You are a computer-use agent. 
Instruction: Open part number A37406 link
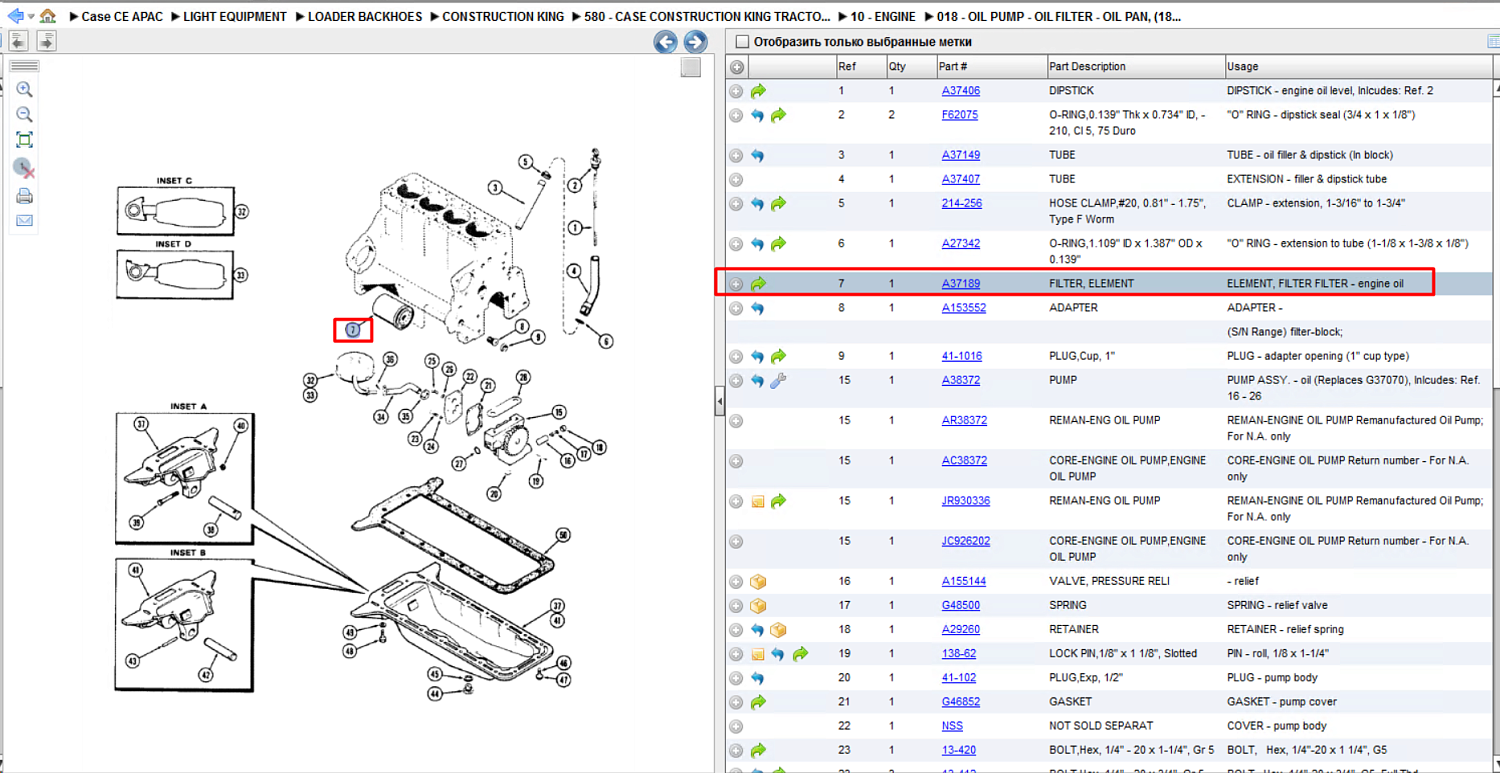point(961,91)
